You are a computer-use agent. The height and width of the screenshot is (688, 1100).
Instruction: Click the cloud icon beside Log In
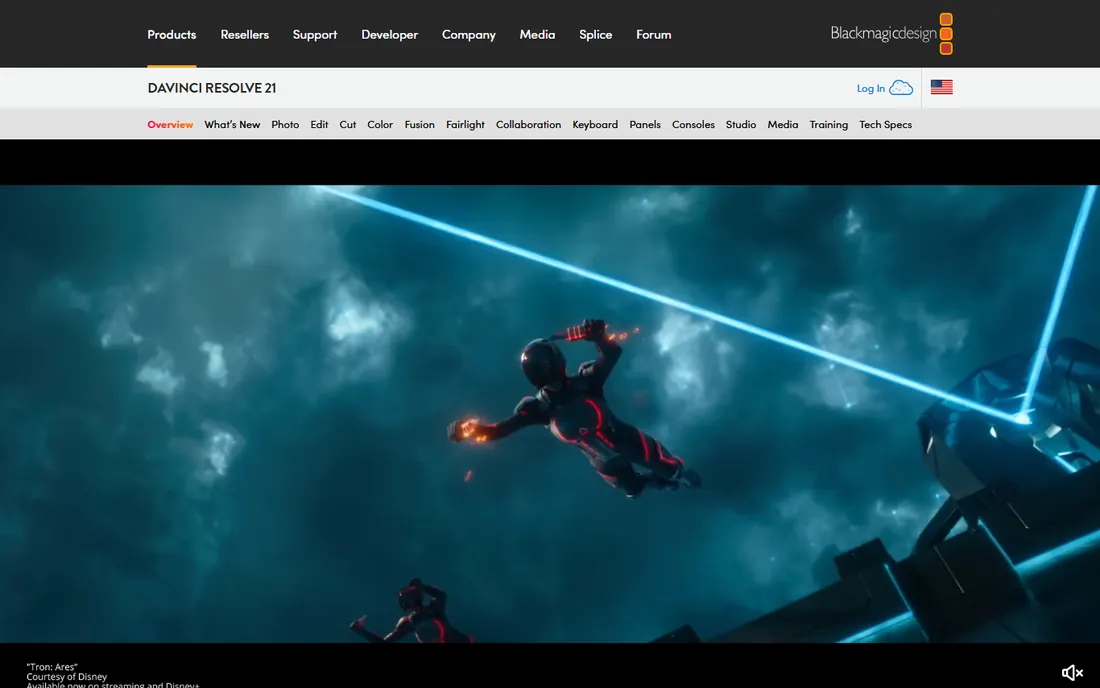[901, 88]
